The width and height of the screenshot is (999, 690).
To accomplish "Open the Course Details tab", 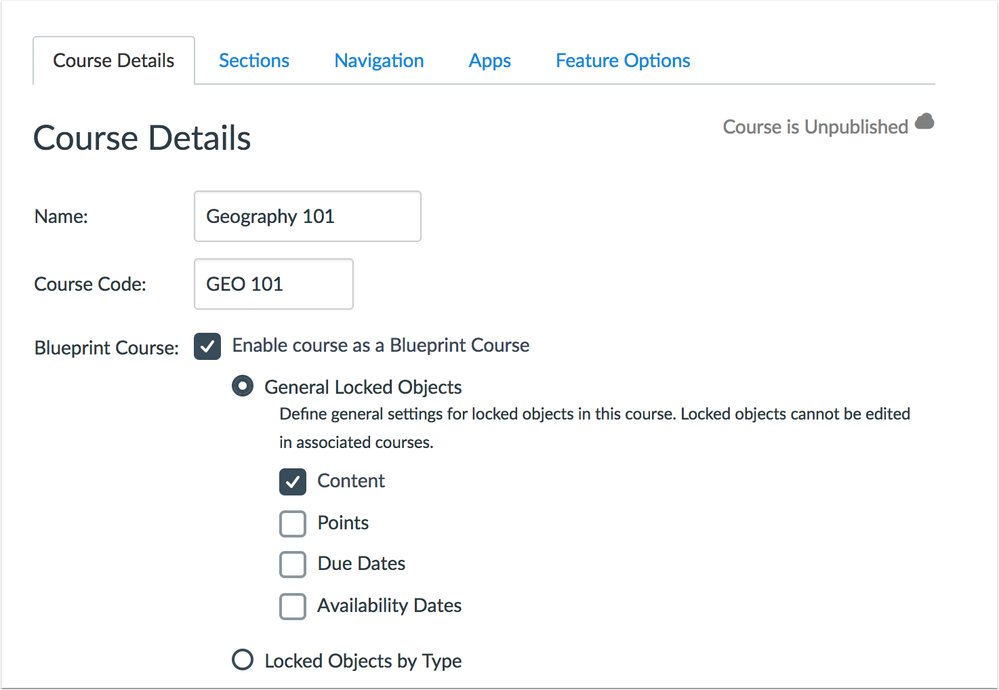I will click(x=113, y=61).
